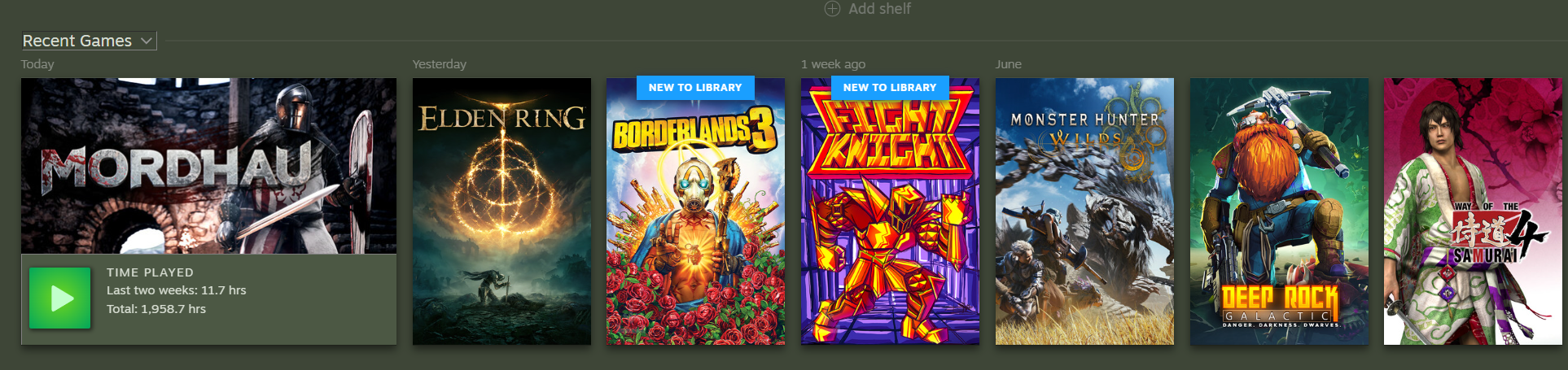This screenshot has height=370, width=1568.
Task: Click the Yesterday time group label
Action: point(440,64)
